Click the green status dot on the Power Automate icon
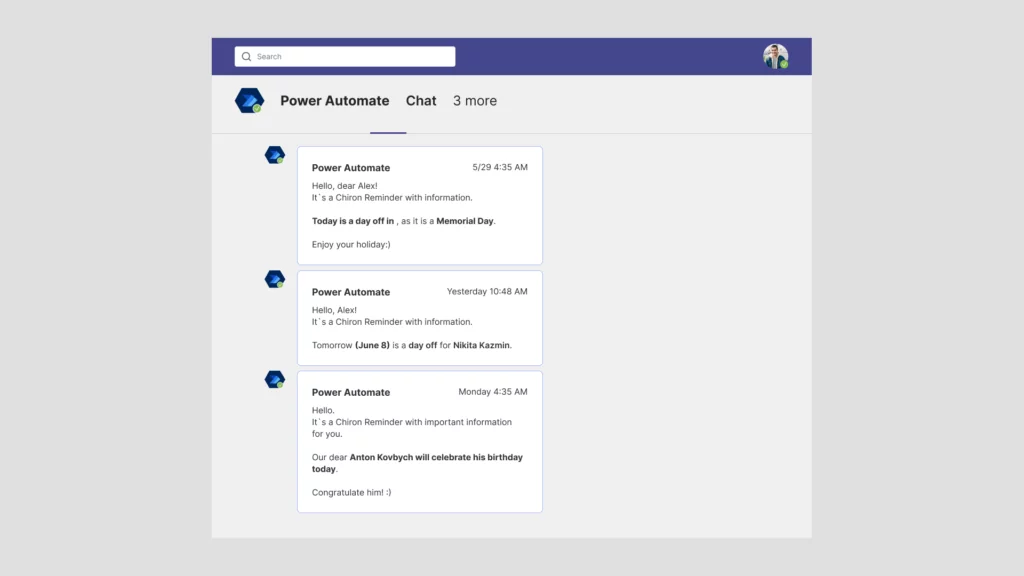Screen dimensions: 1024x576 [x=258, y=108]
